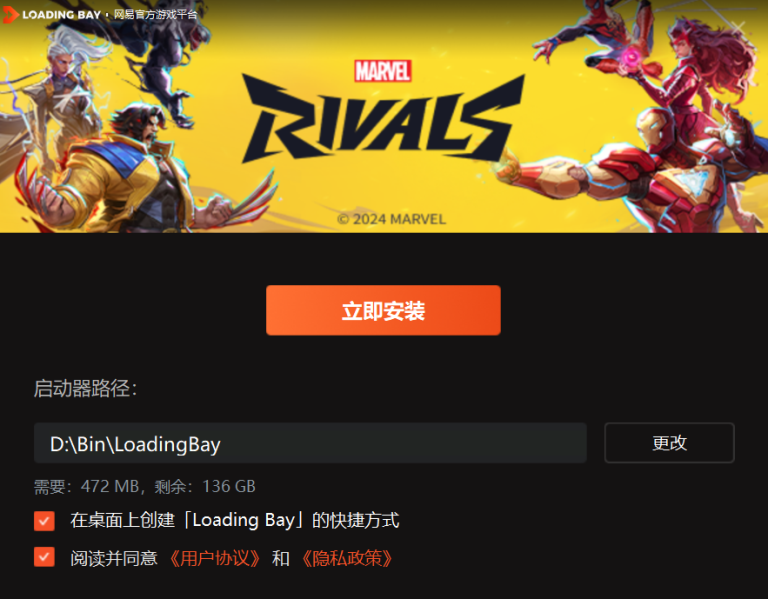Uncheck the desktop shortcut checkbox
Screen dimensions: 768x599
(x=44, y=521)
